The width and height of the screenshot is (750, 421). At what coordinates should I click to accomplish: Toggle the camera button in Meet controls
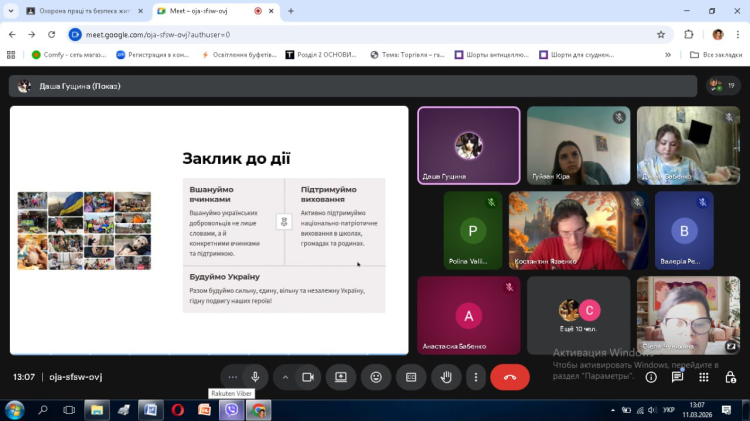(308, 377)
